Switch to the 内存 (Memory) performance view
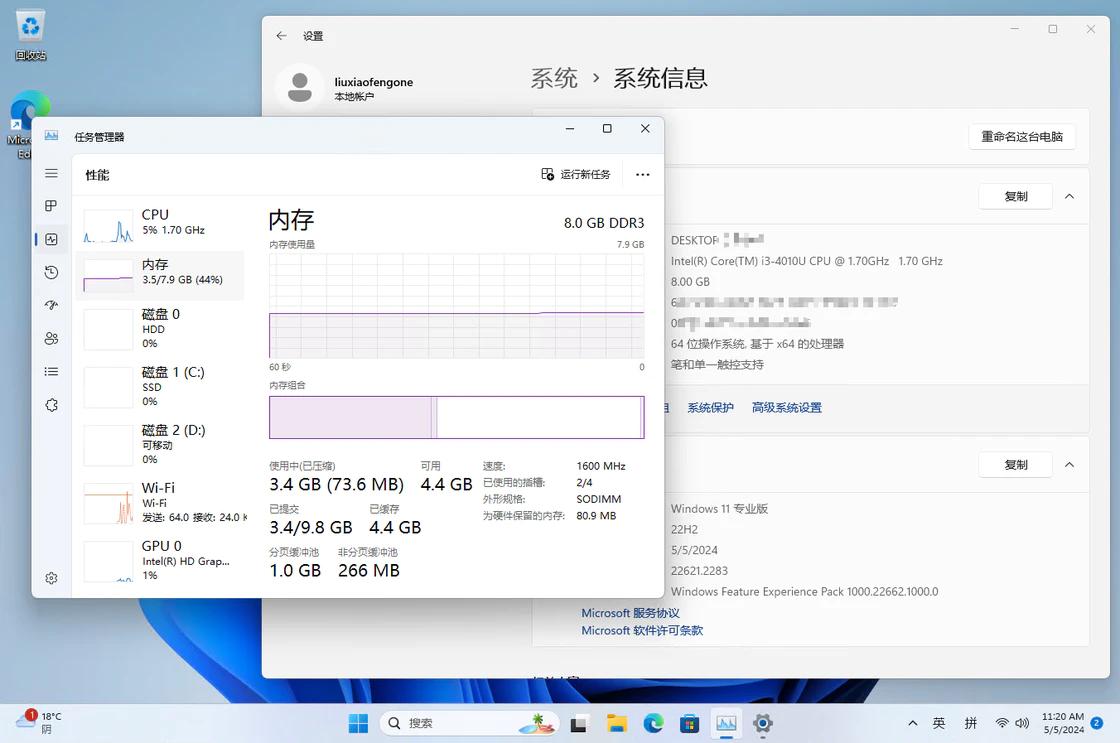The image size is (1120, 743). point(160,271)
